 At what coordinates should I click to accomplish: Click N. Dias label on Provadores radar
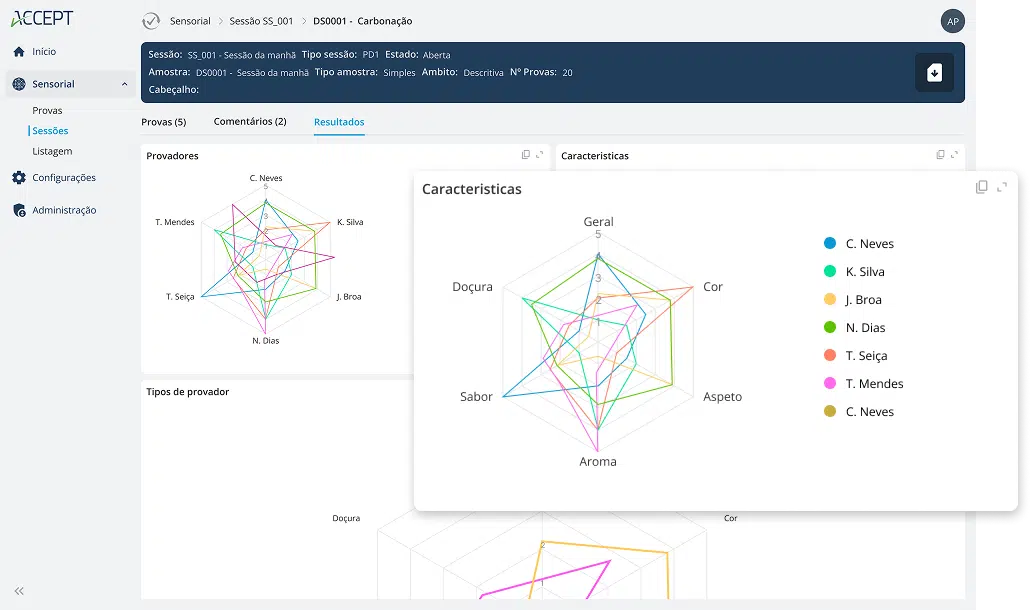pyautogui.click(x=266, y=340)
